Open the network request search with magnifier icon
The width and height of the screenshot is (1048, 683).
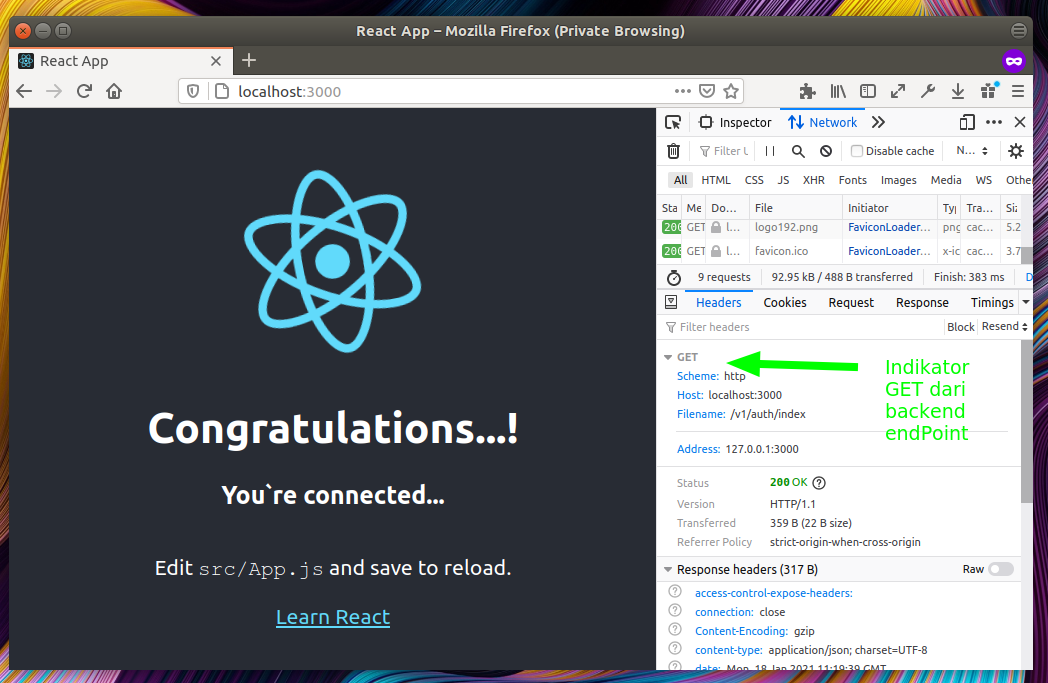point(797,151)
